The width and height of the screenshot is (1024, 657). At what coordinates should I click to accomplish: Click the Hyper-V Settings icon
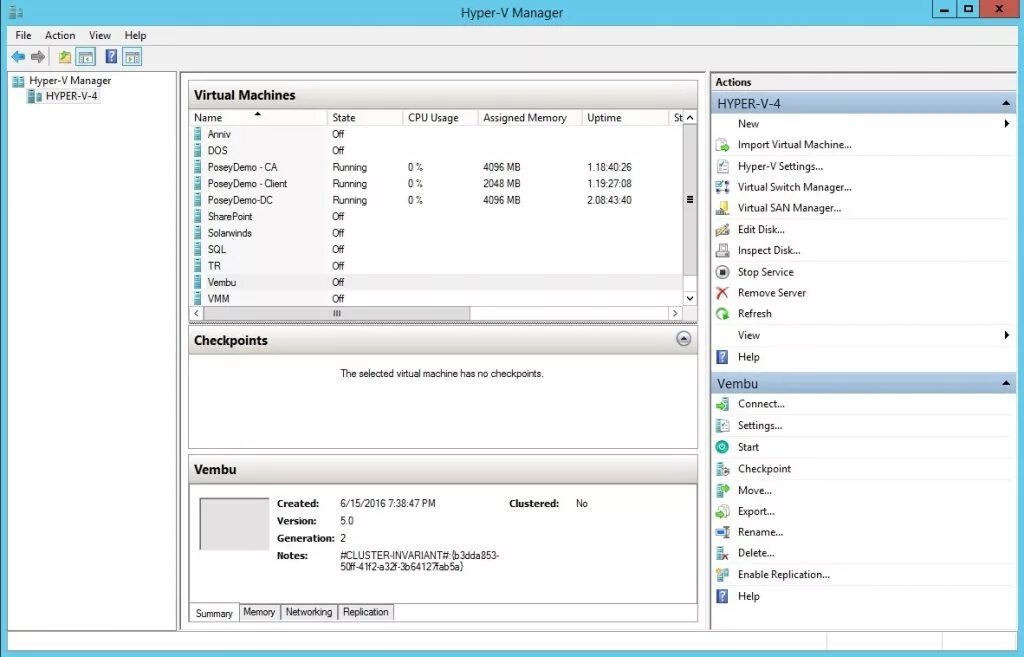pyautogui.click(x=722, y=167)
